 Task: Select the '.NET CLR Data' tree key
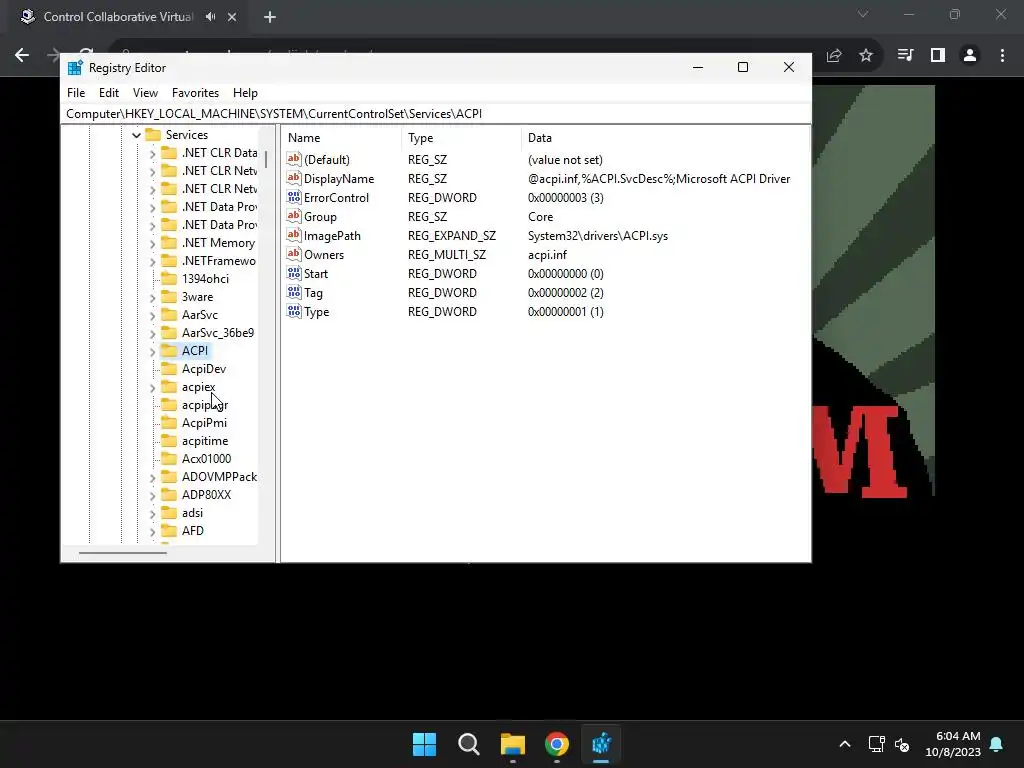pos(219,153)
